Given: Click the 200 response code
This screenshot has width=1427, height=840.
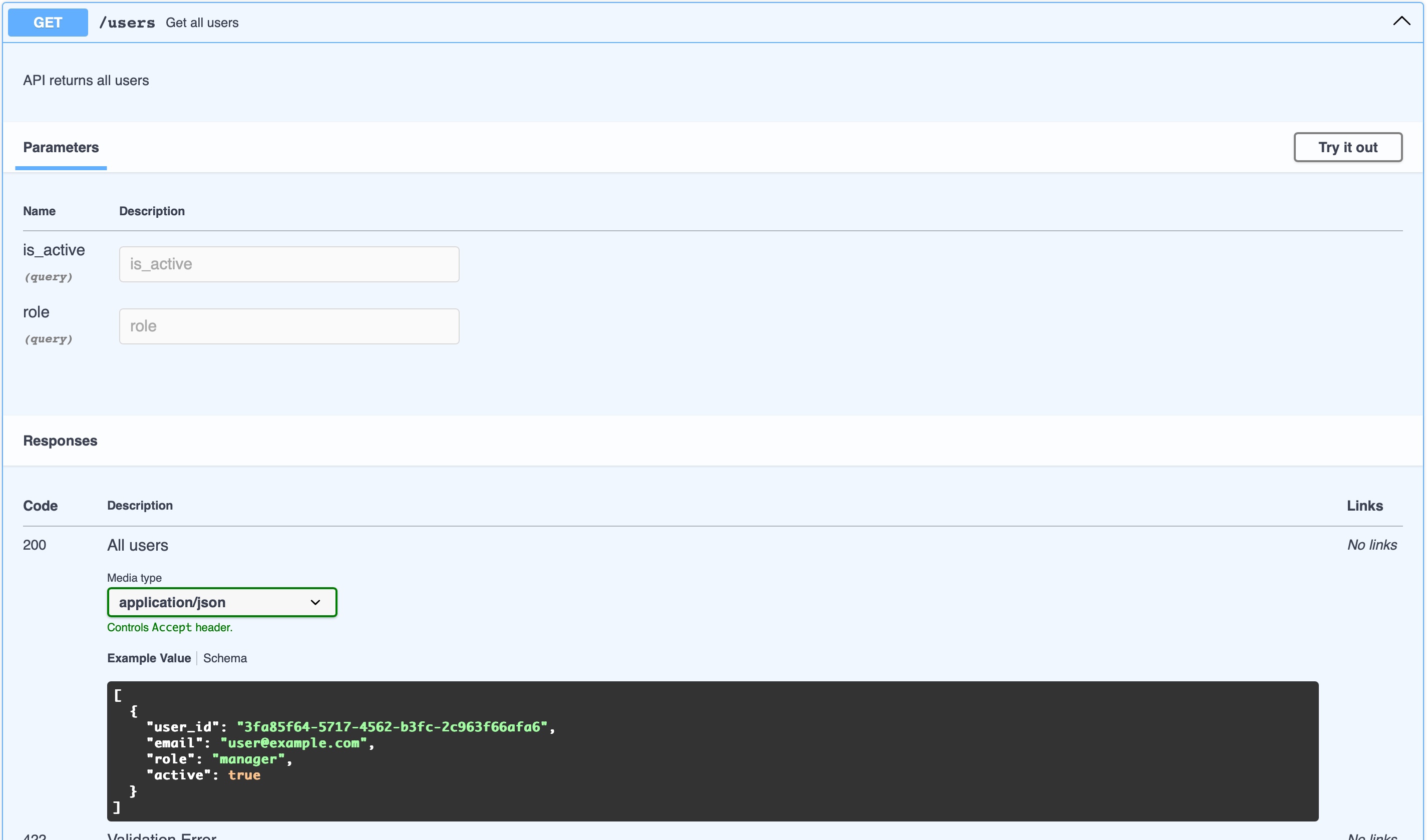Looking at the screenshot, I should pos(35,545).
